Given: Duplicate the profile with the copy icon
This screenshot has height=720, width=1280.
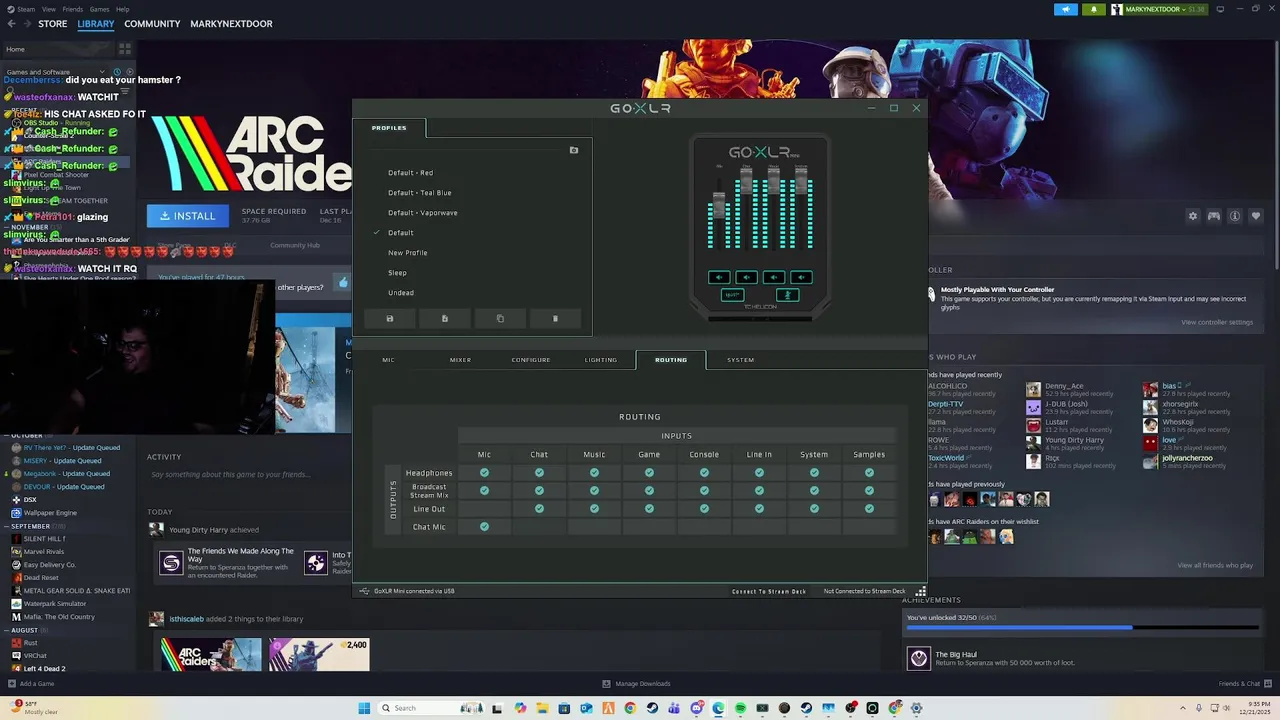Looking at the screenshot, I should tap(500, 319).
